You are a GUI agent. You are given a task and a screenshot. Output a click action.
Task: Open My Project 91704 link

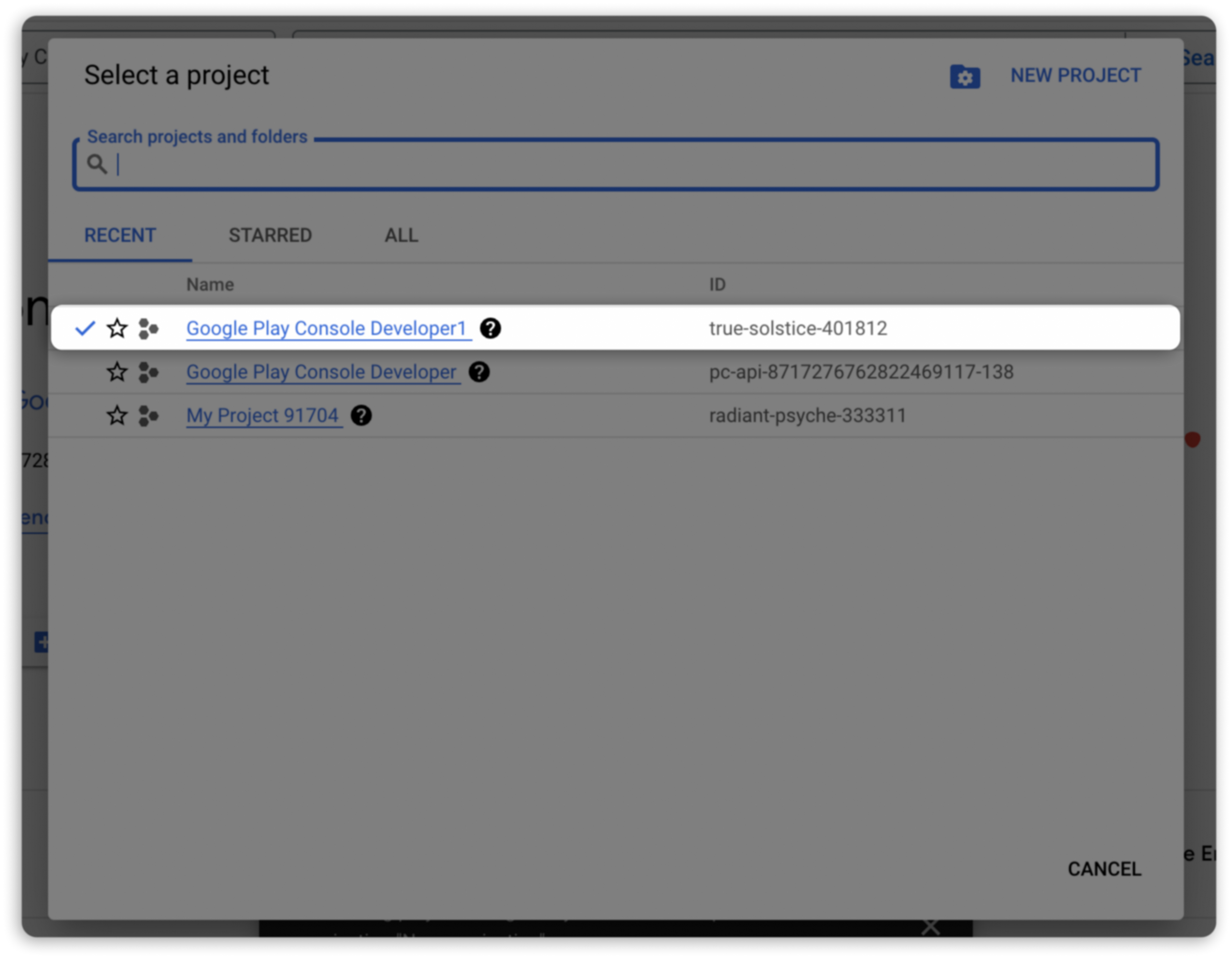click(262, 416)
